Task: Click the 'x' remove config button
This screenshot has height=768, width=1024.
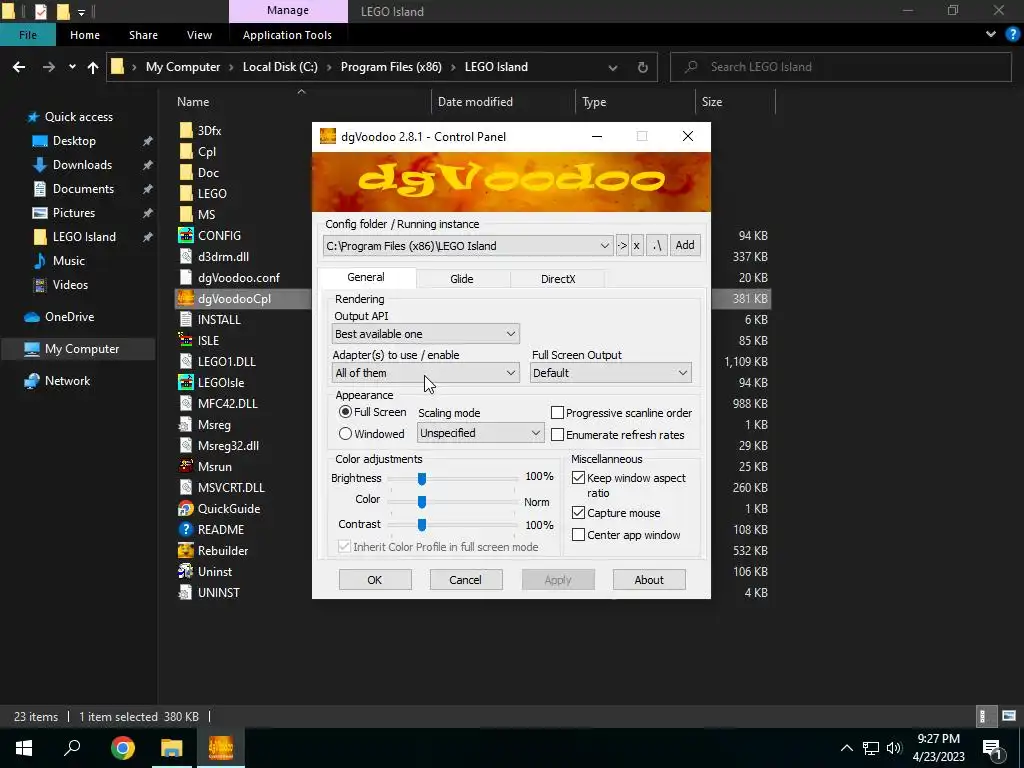Action: 637,246
